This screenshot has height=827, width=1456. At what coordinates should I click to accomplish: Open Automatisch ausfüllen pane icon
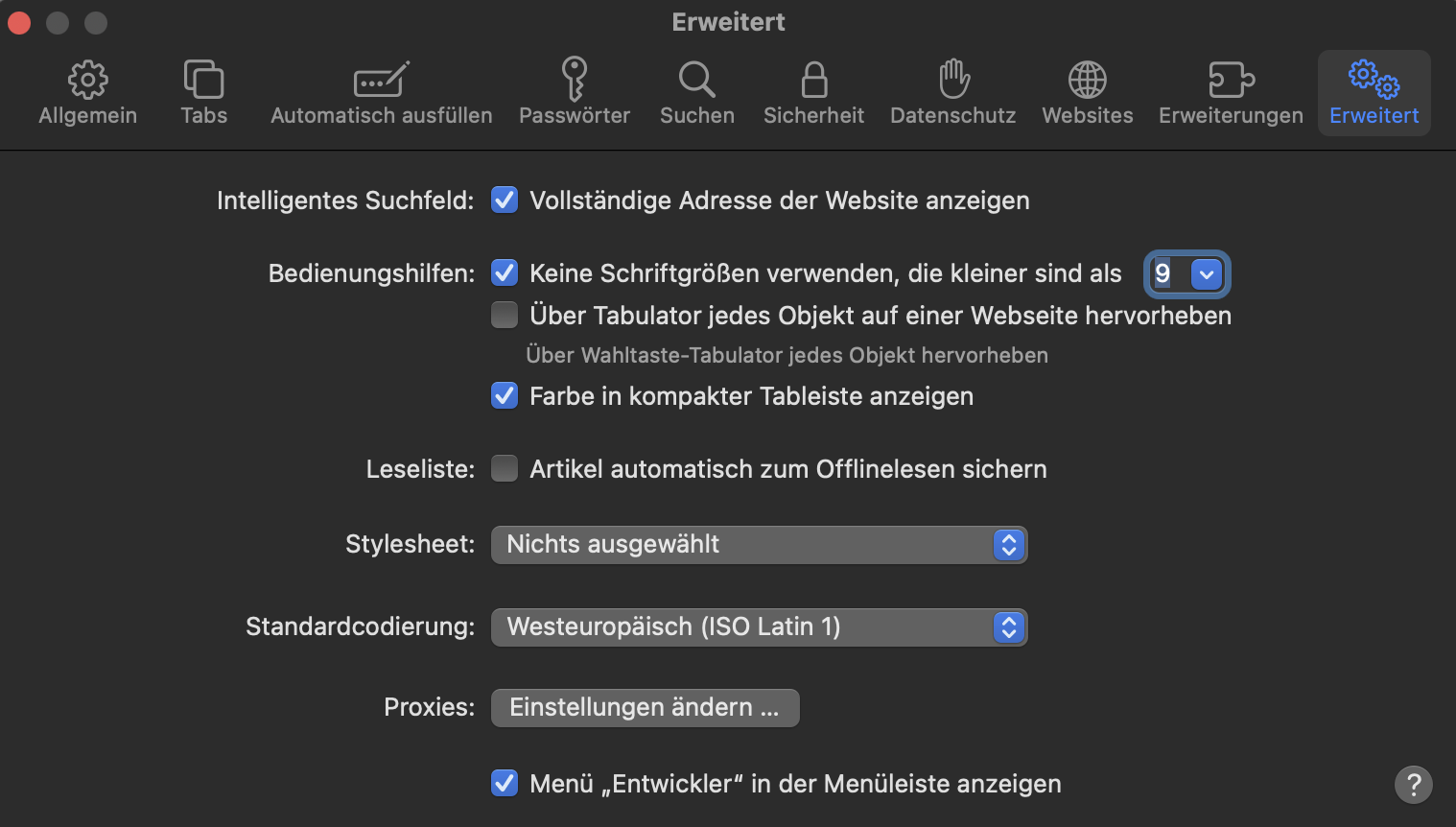(x=381, y=81)
